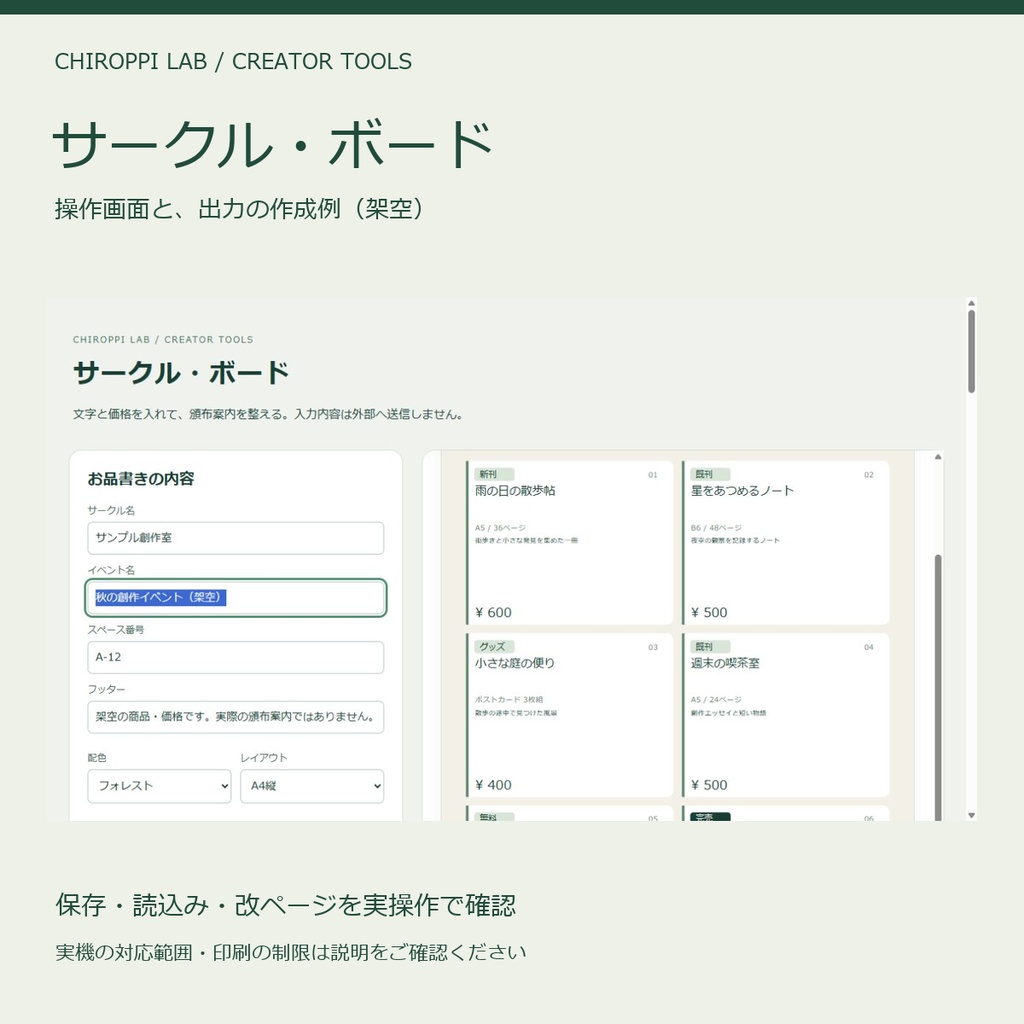Viewport: 1024px width, 1024px height.
Task: Click the 操作画面と、出力の作成例 subtitle
Action: (239, 209)
